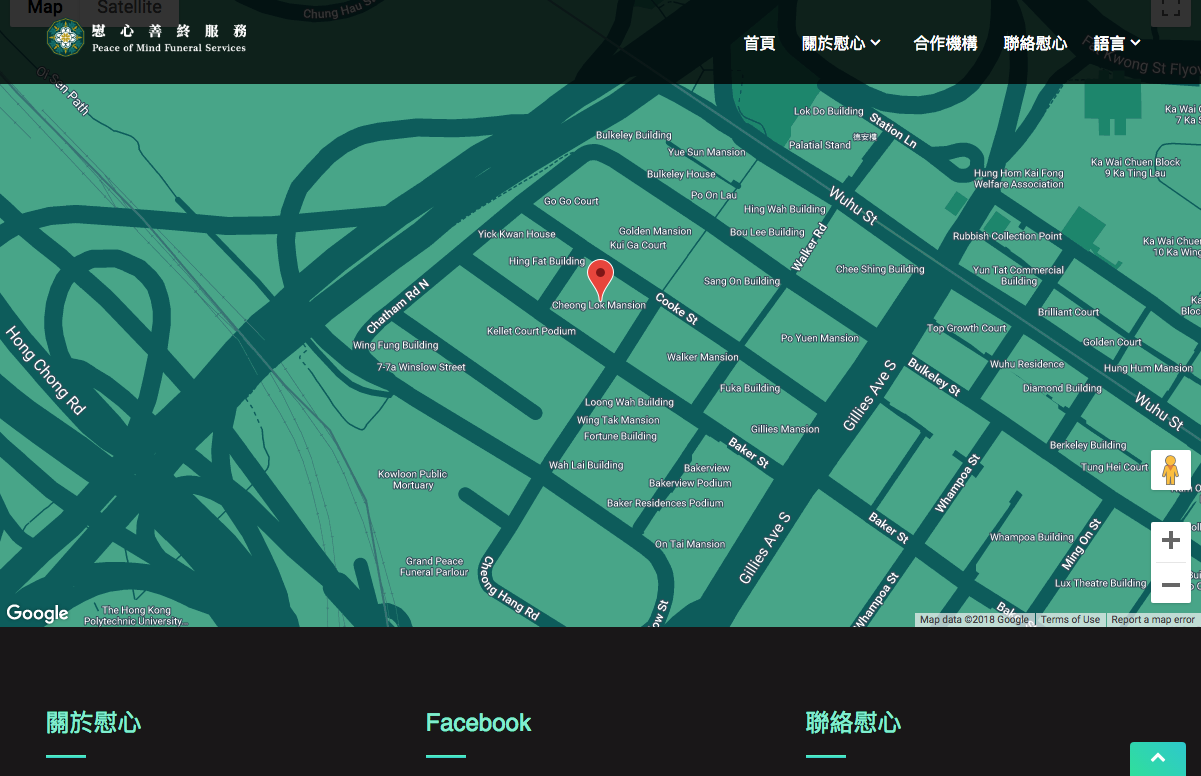Click the Google logo on the map
Viewport: 1201px width, 776px height.
[x=38, y=613]
